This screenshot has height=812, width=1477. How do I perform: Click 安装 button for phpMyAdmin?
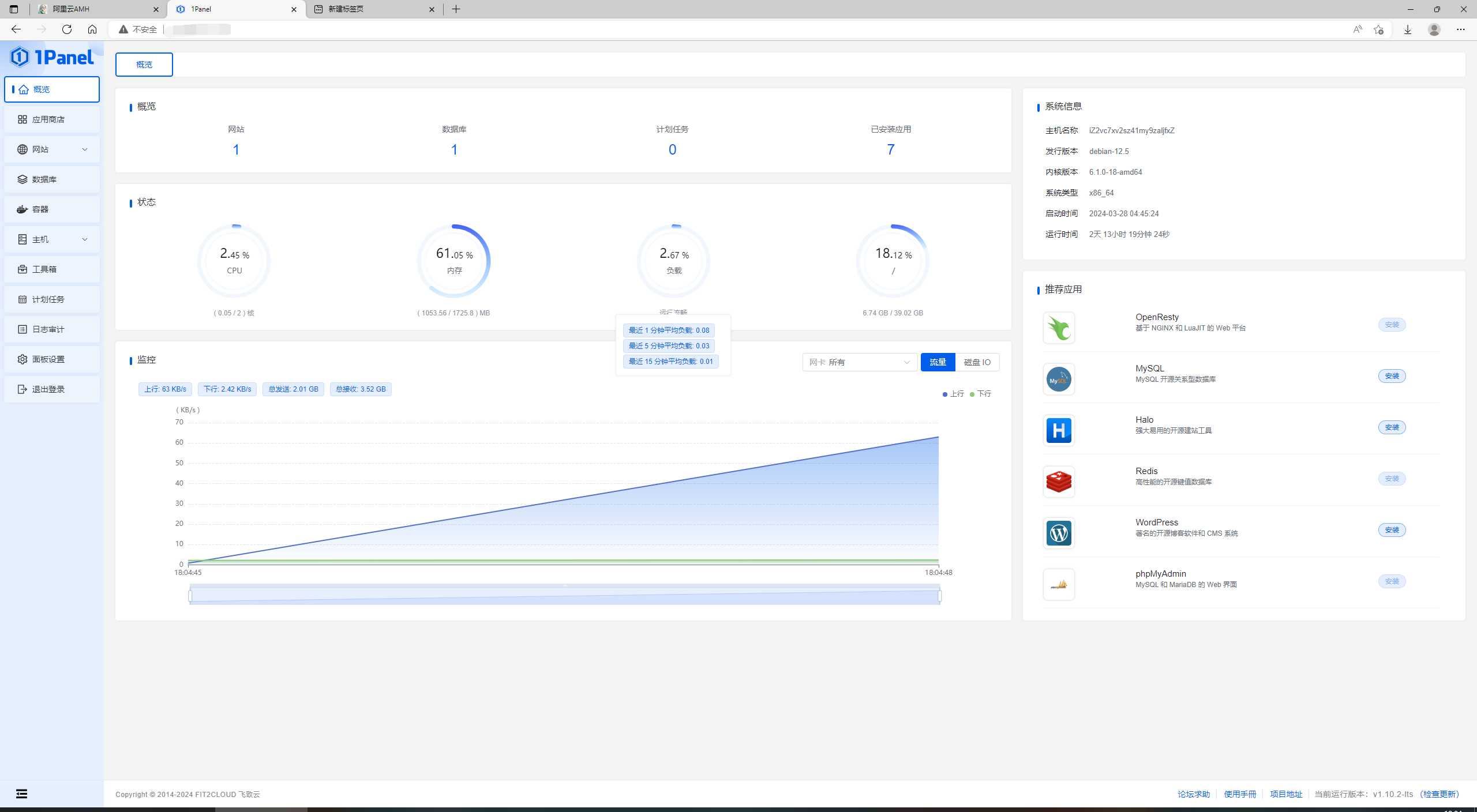1392,581
